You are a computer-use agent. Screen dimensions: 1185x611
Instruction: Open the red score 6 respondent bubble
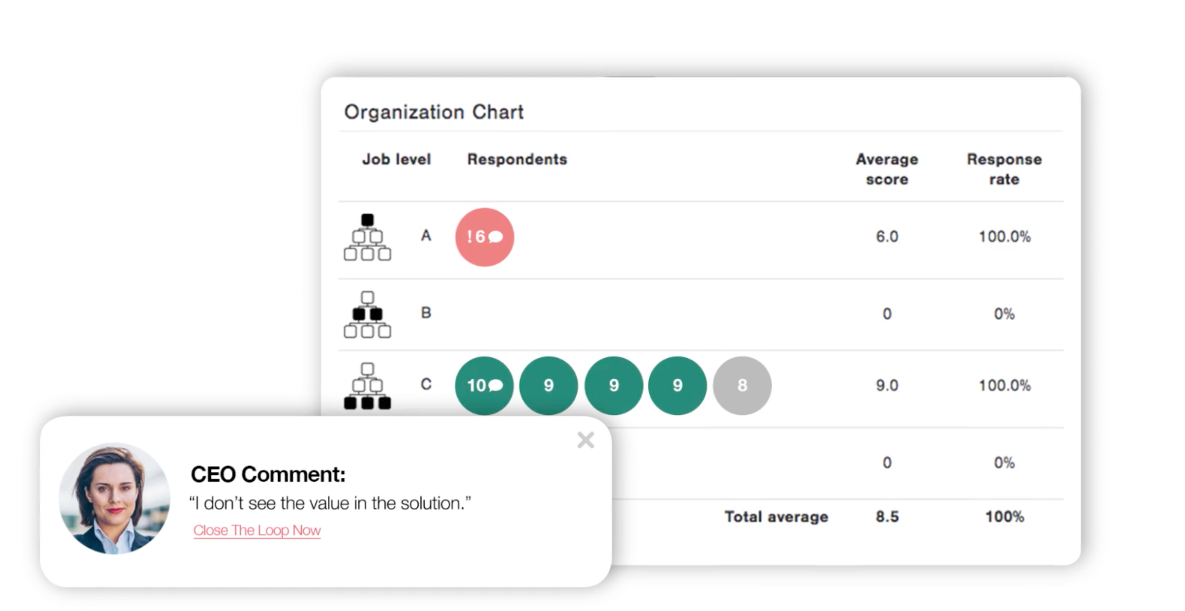pos(484,237)
